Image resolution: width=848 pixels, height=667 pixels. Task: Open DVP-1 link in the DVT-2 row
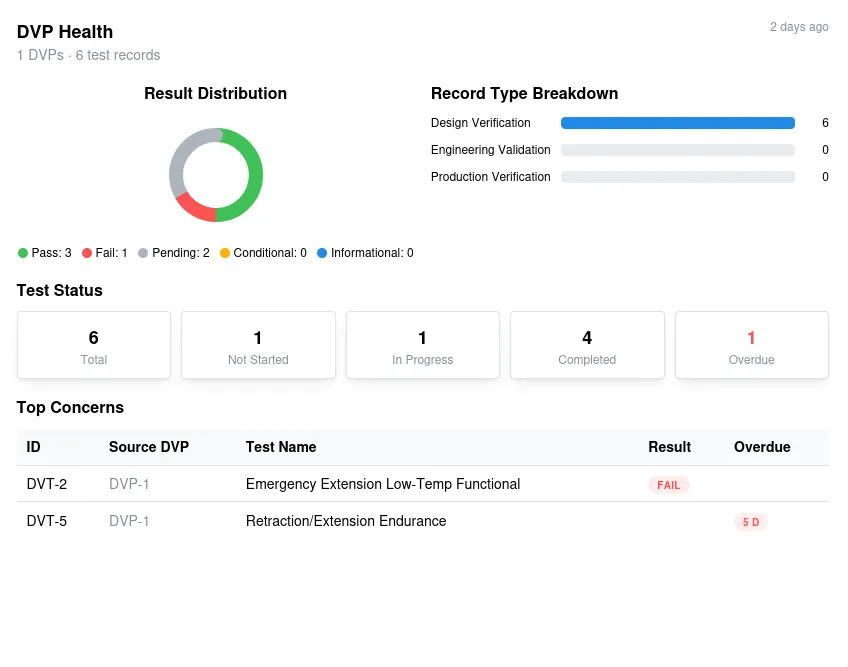pos(129,484)
